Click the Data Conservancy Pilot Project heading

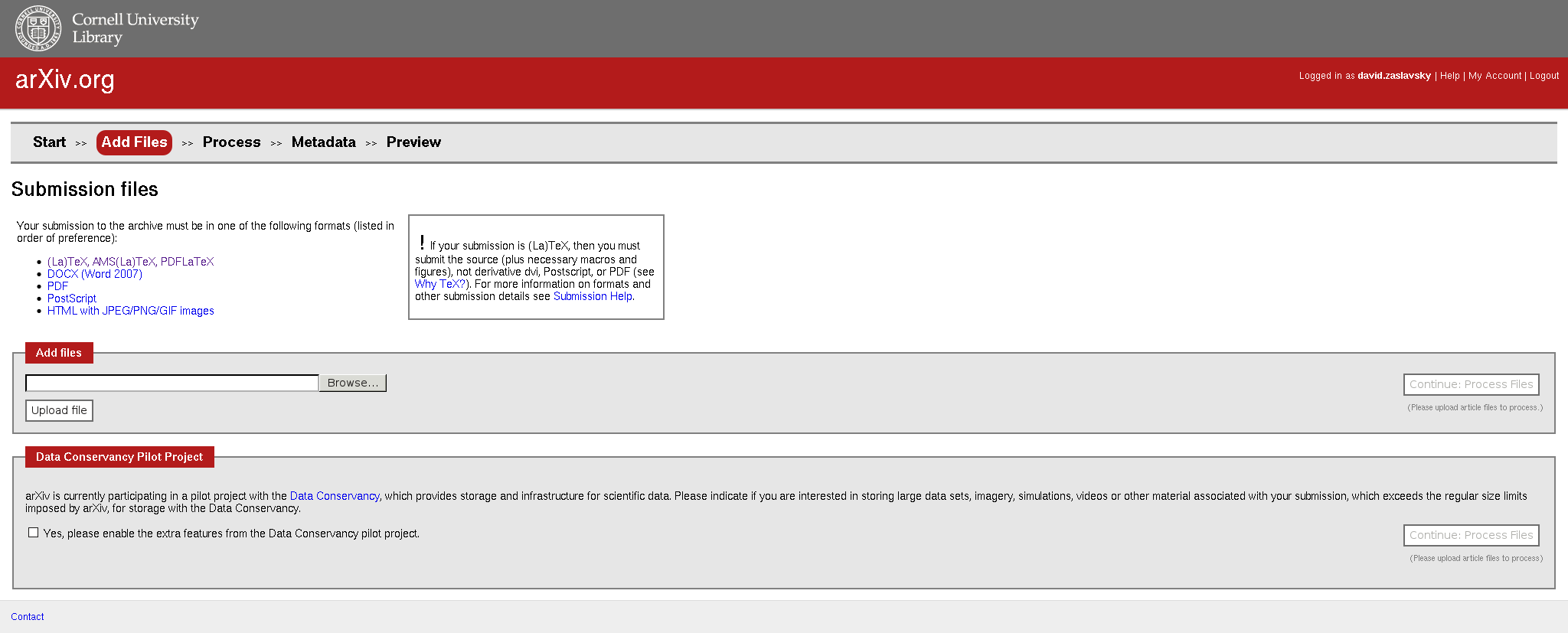119,457
